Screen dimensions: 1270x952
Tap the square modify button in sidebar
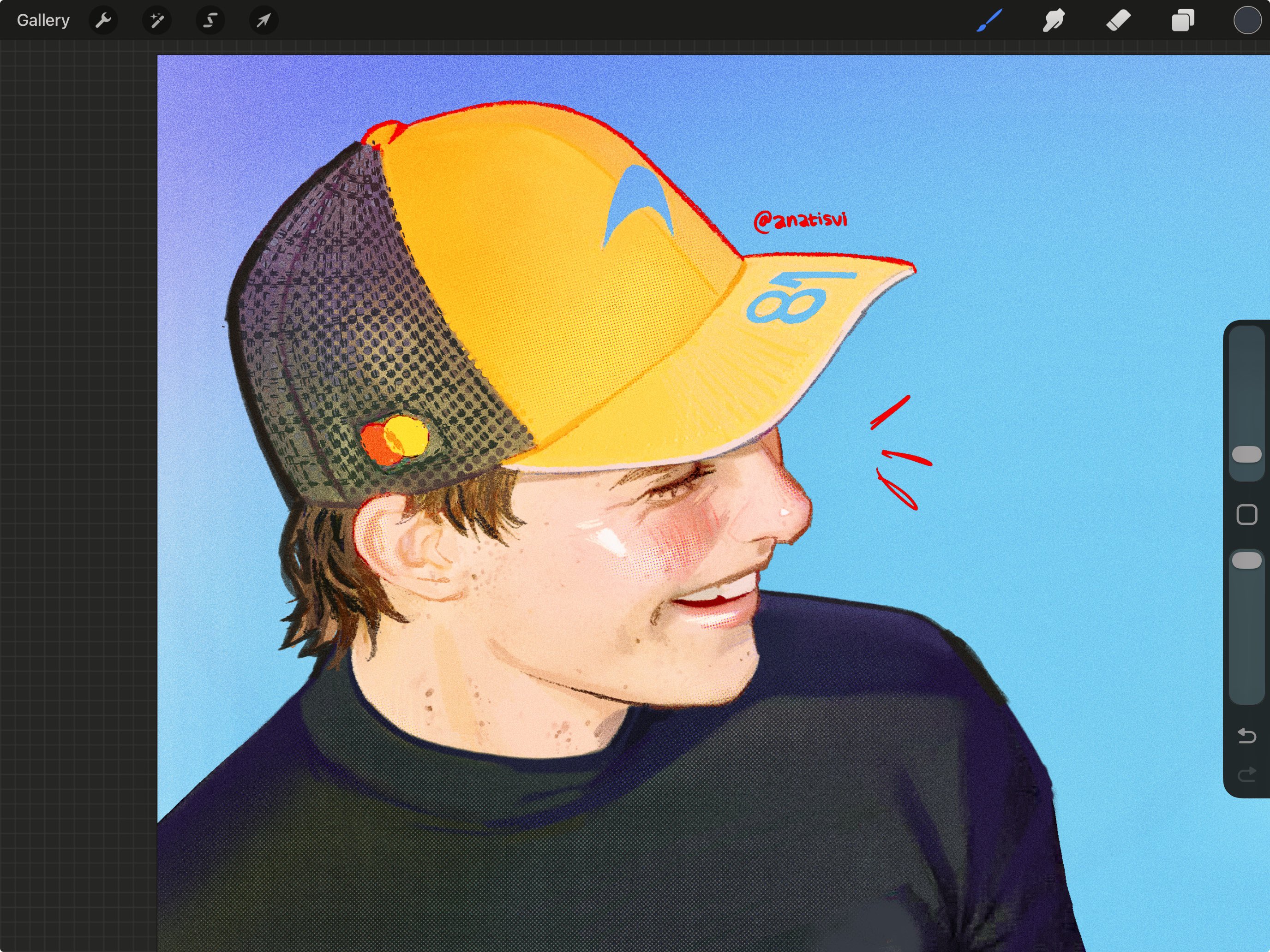(x=1246, y=514)
